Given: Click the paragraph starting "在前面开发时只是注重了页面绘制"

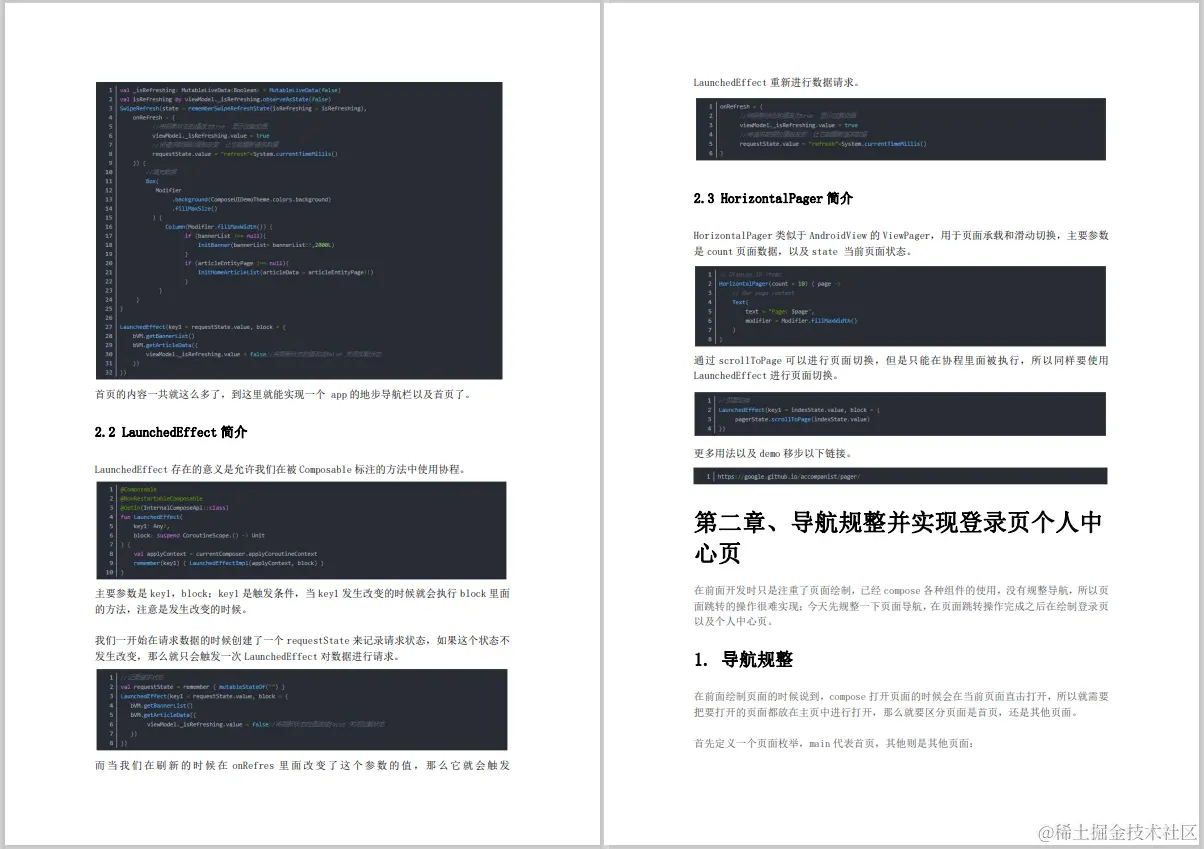Looking at the screenshot, I should pos(900,606).
